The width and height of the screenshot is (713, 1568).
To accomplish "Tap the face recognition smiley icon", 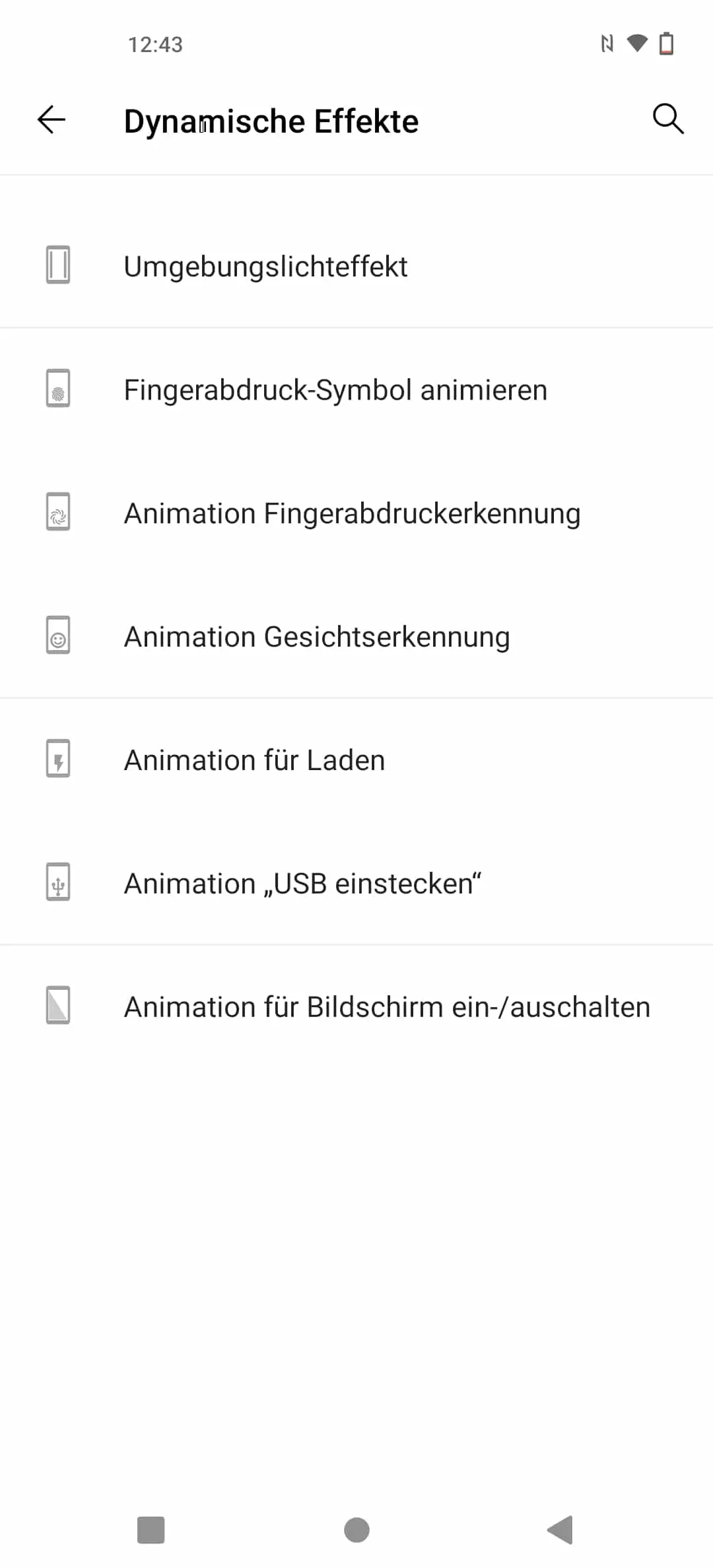I will 58,635.
